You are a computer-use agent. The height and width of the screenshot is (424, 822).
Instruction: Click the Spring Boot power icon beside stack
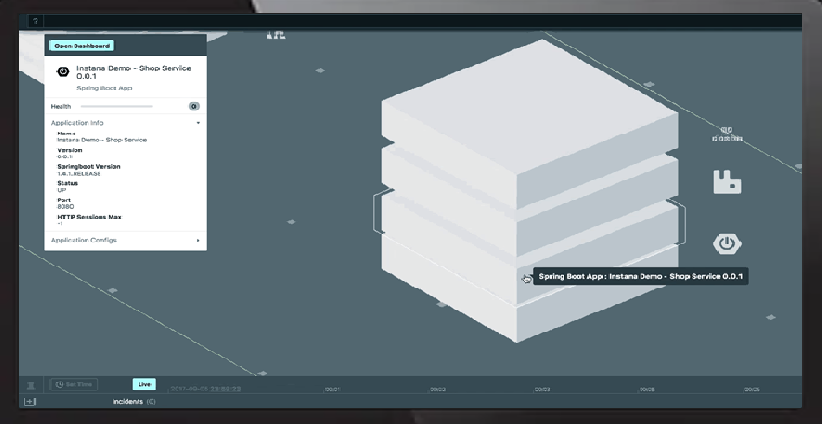(727, 244)
